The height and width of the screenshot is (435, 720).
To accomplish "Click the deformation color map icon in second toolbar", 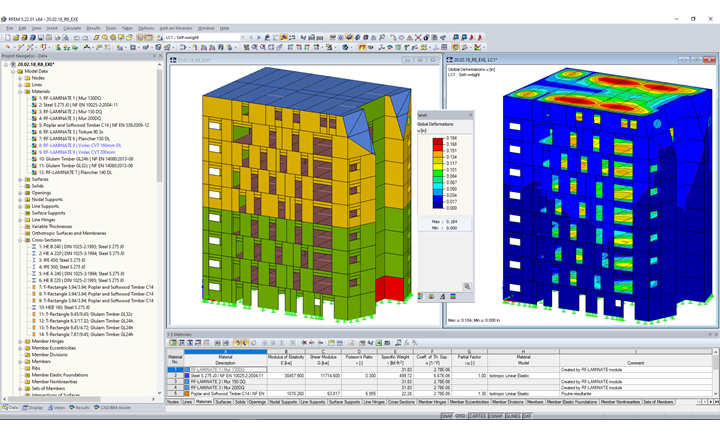I will coord(390,47).
